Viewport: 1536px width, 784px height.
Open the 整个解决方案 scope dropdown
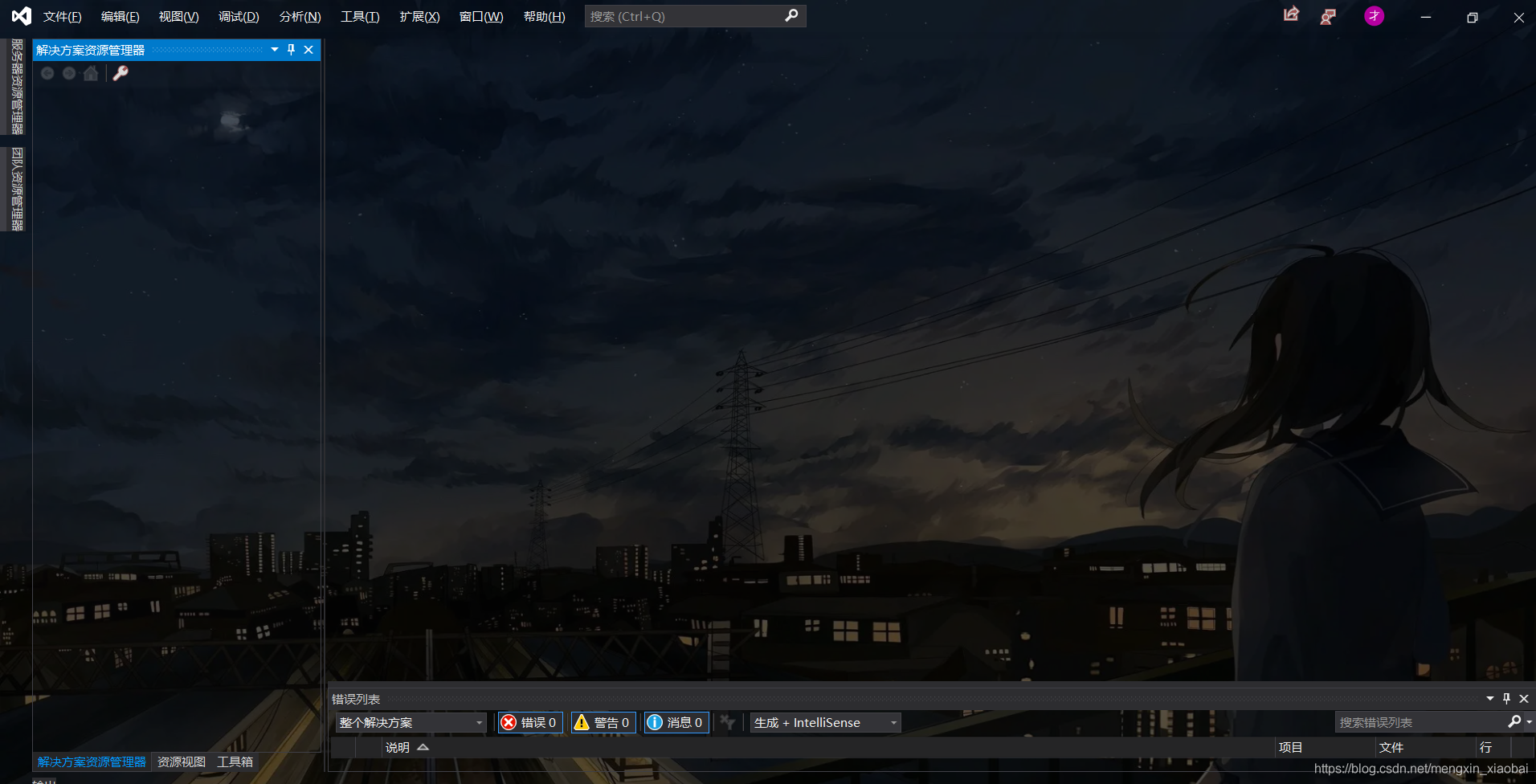click(x=411, y=723)
